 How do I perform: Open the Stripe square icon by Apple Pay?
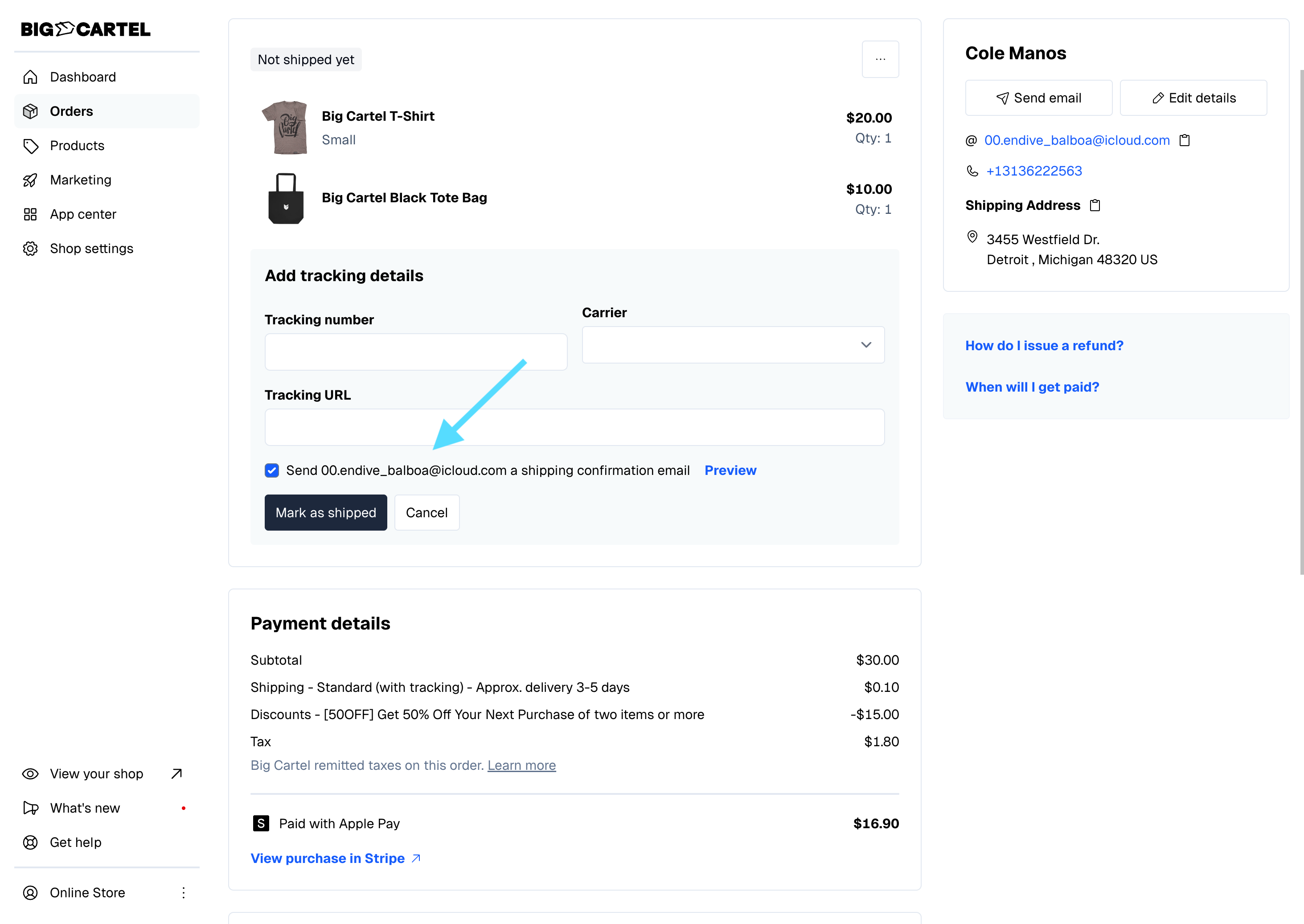(261, 823)
